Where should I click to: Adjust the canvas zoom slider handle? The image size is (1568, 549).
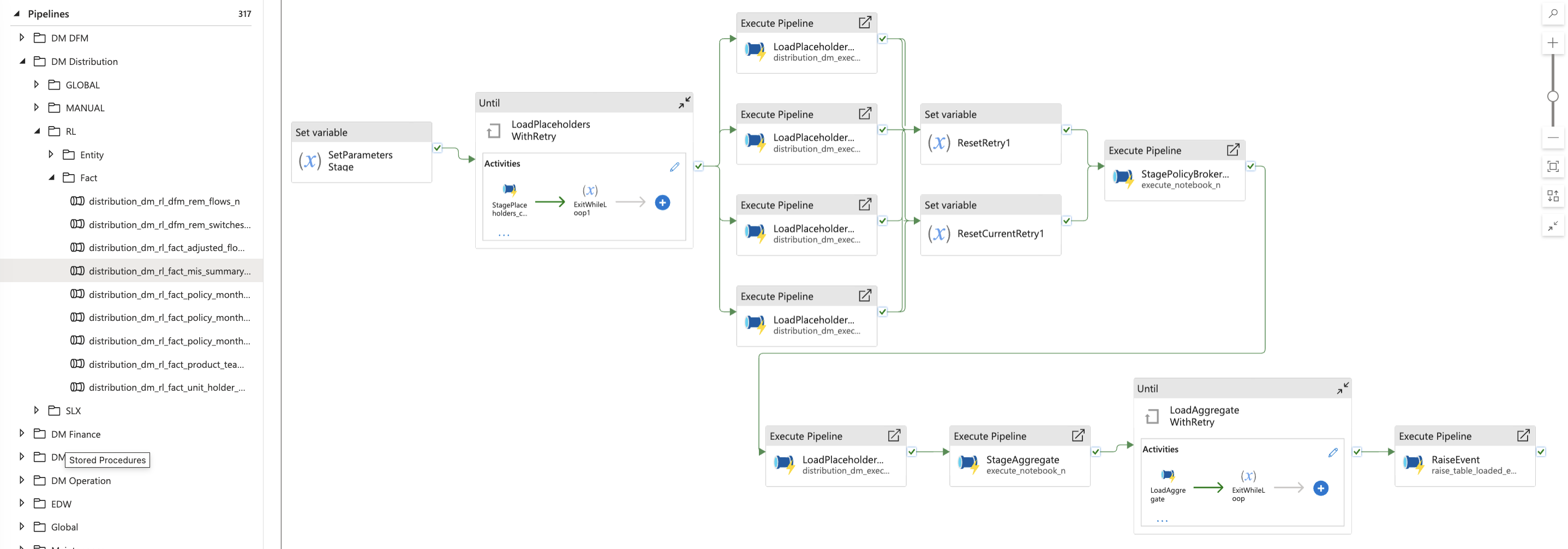[1553, 96]
